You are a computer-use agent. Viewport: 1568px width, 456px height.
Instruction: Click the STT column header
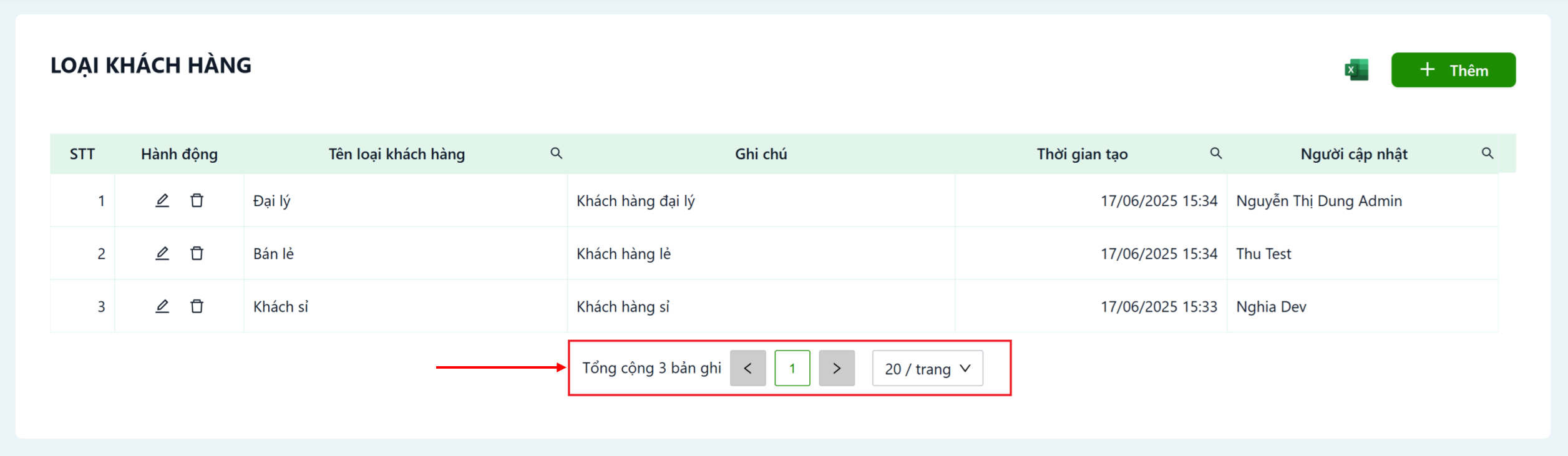click(x=82, y=154)
